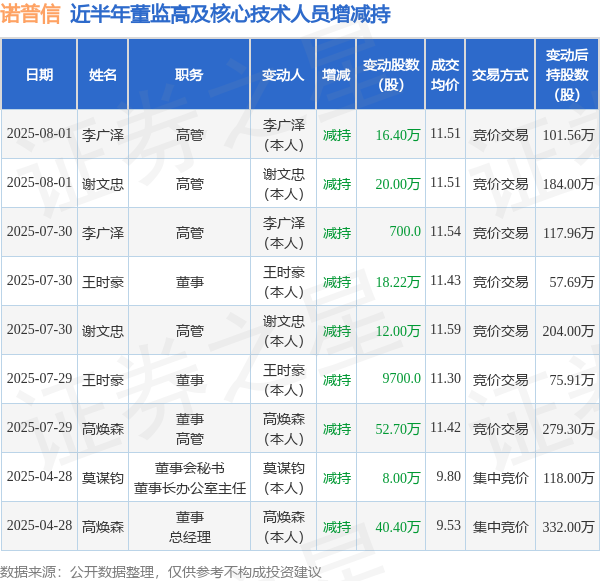Select the 变动后持股数(股) column header
Screen dimensions: 600x581
(567, 75)
